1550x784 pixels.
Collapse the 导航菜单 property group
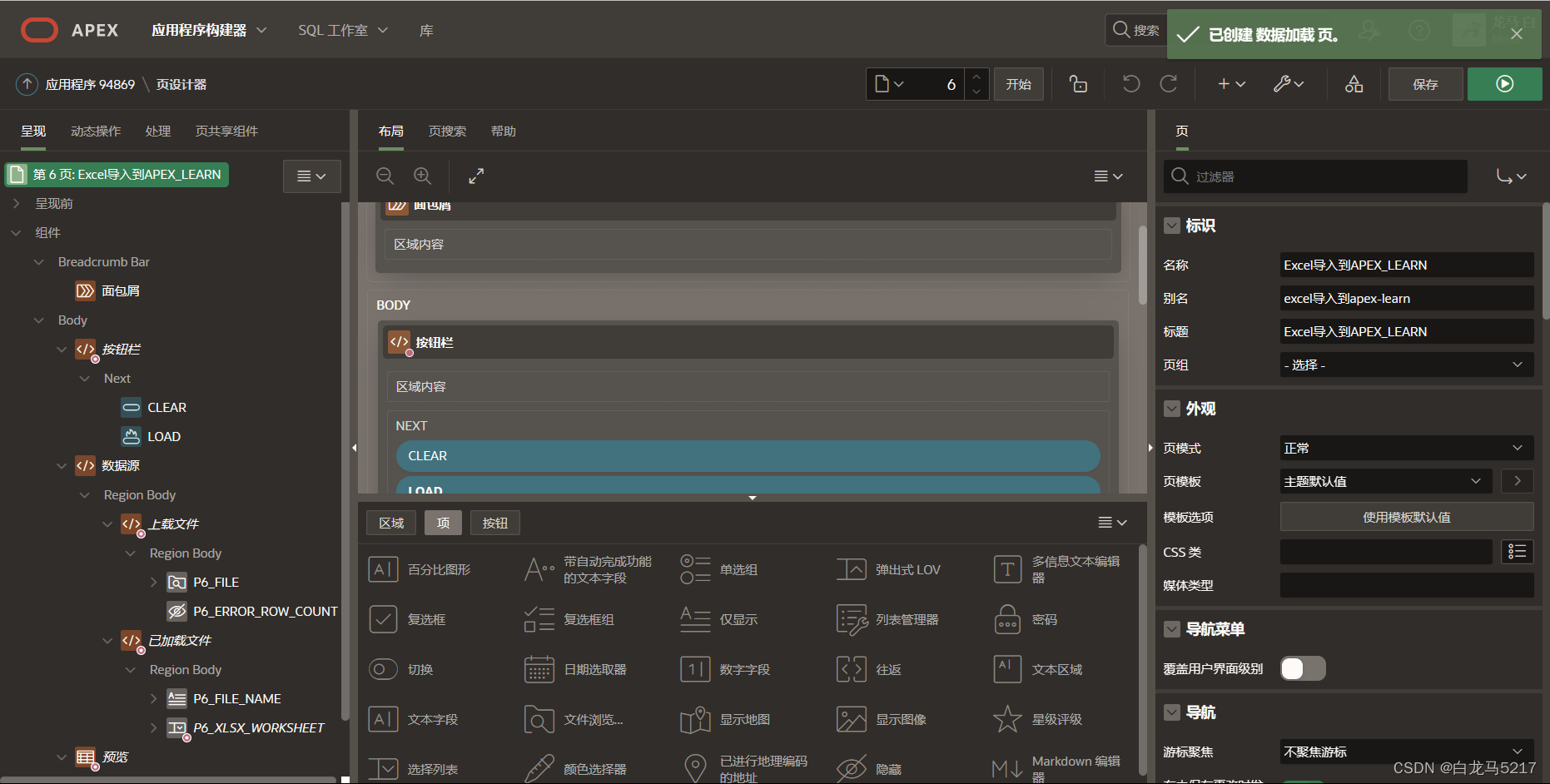point(1172,629)
